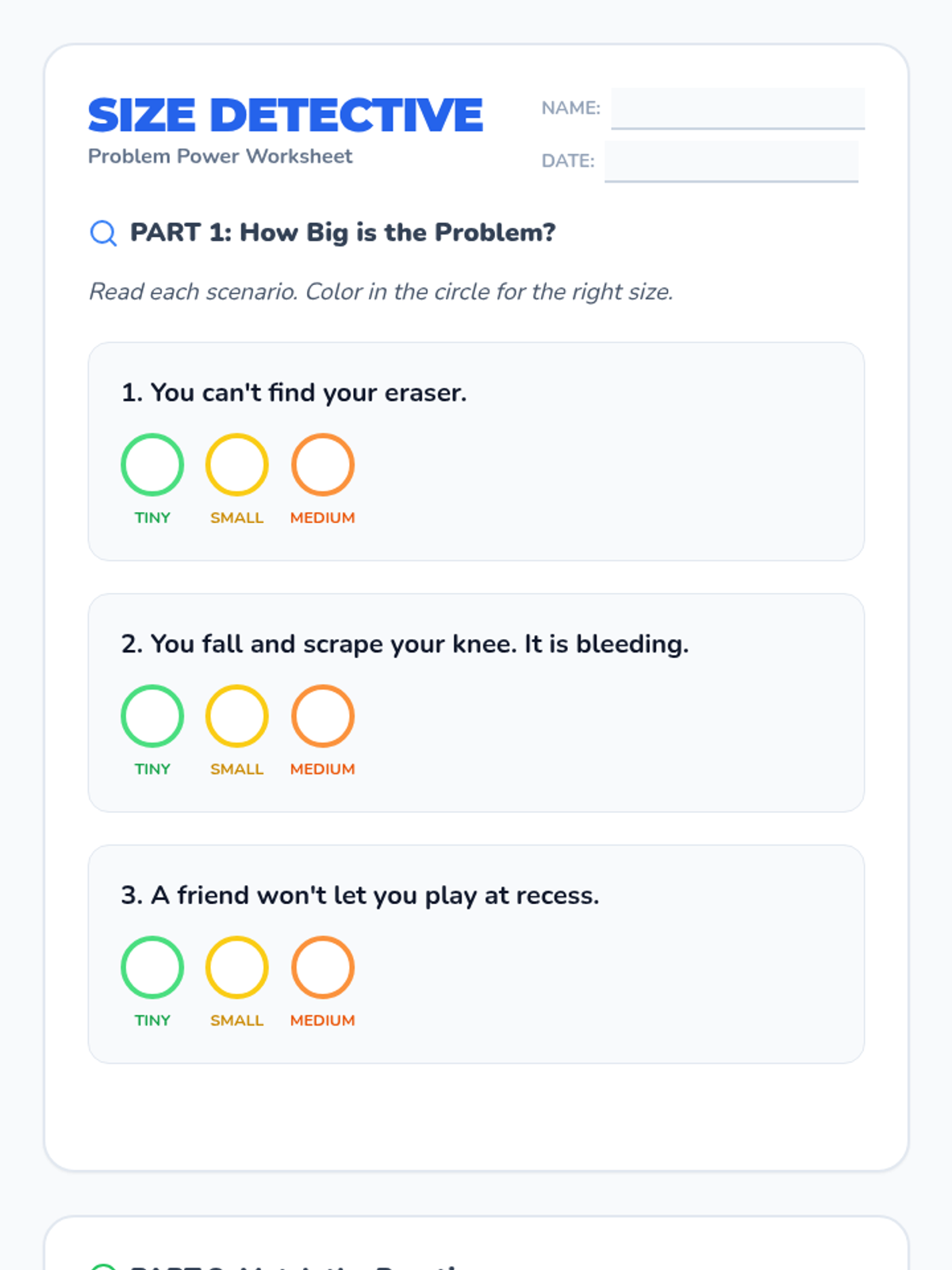Click the green circle icon beside Part 2

pos(103,1267)
